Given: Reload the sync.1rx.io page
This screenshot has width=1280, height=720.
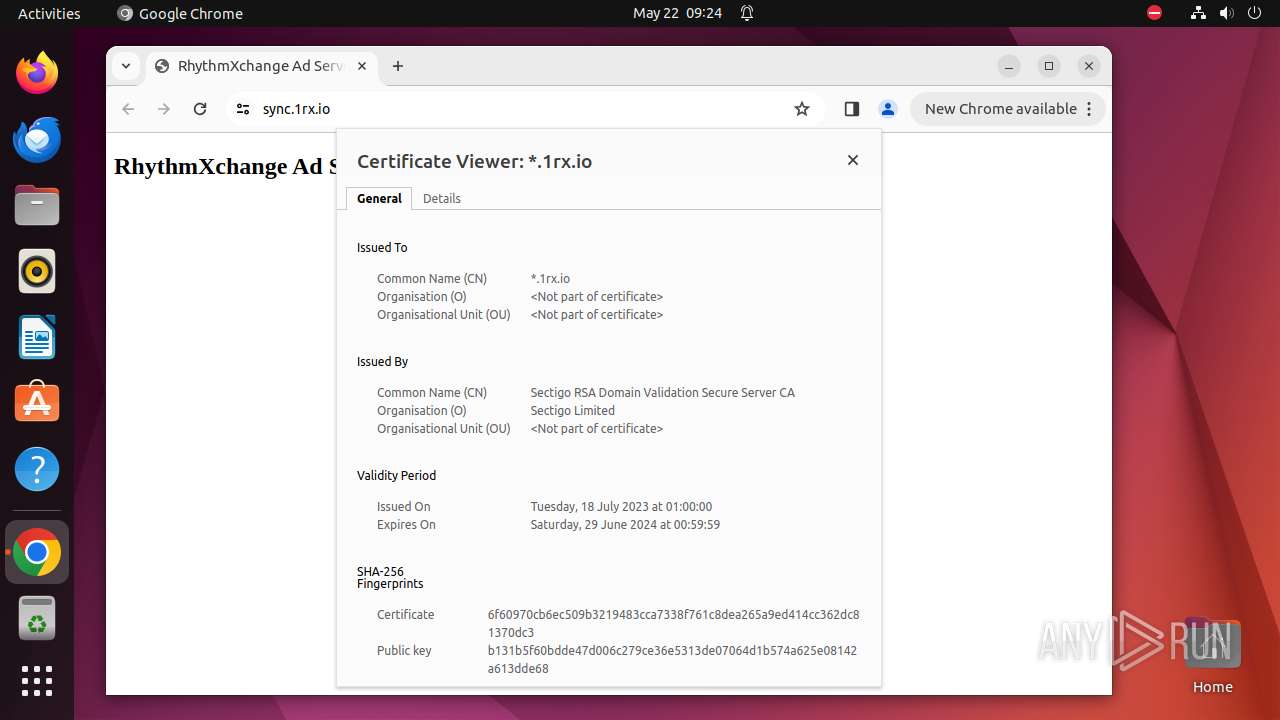Looking at the screenshot, I should [200, 109].
